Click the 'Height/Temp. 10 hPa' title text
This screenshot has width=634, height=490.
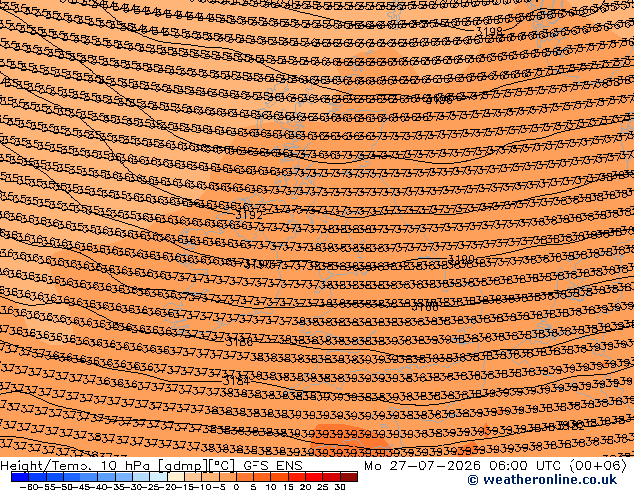pos(76,466)
